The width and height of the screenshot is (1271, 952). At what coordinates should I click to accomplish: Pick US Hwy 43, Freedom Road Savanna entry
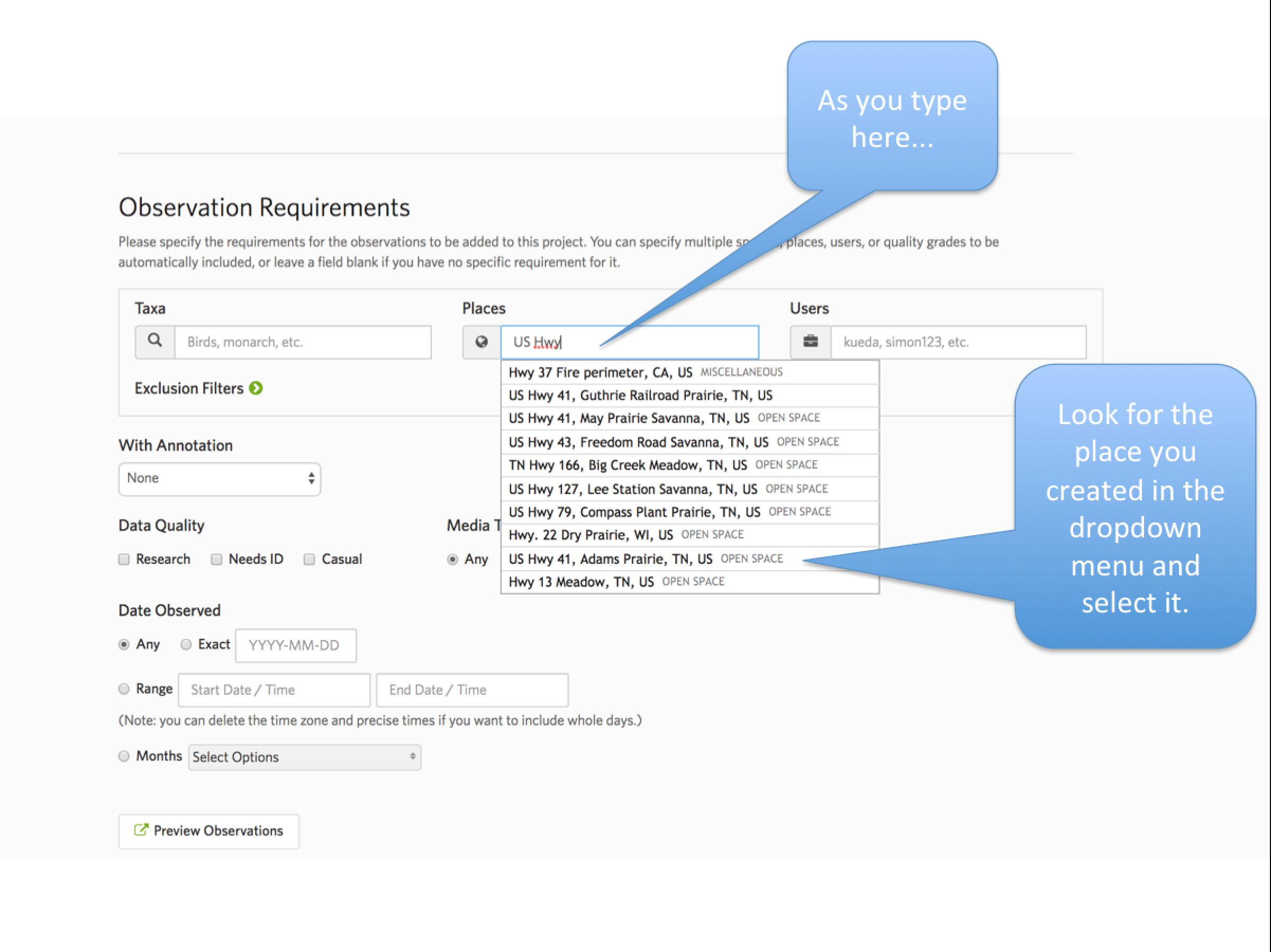click(638, 442)
